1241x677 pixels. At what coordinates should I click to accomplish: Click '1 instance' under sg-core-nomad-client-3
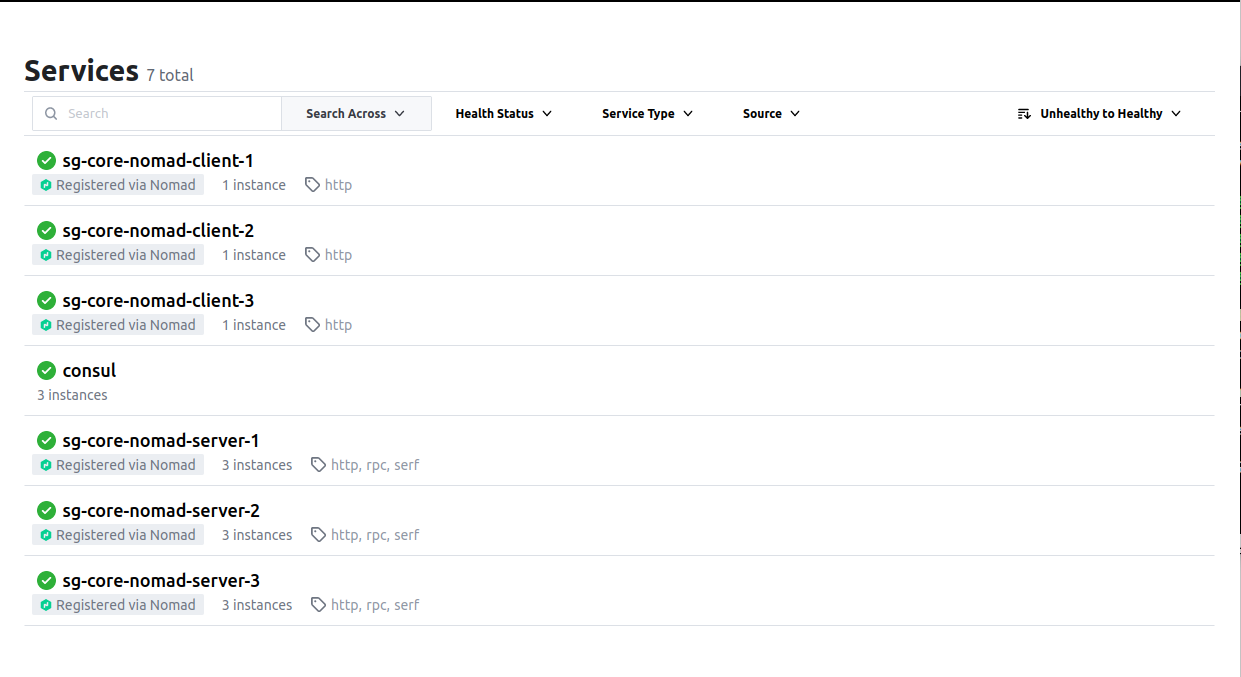tap(254, 325)
